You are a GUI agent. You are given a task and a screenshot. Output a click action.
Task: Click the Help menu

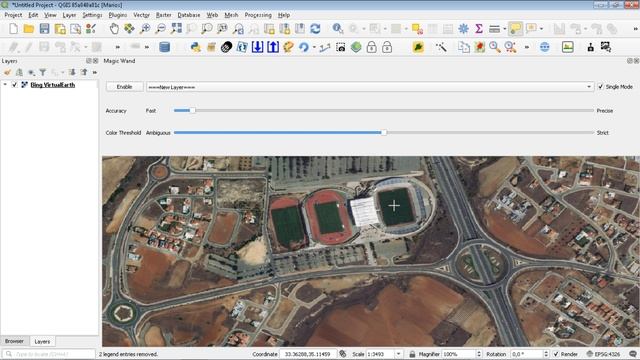[284, 15]
